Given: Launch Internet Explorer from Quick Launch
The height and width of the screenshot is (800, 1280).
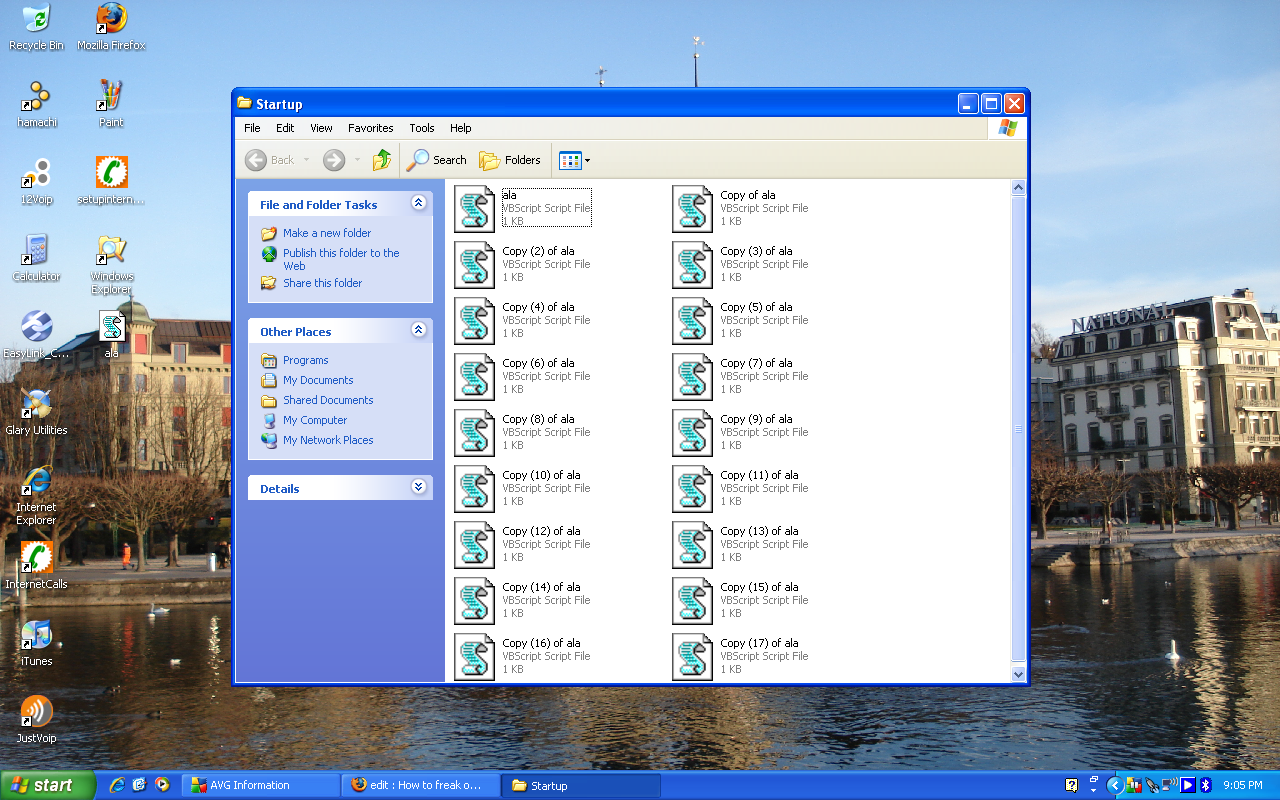Looking at the screenshot, I should [117, 785].
